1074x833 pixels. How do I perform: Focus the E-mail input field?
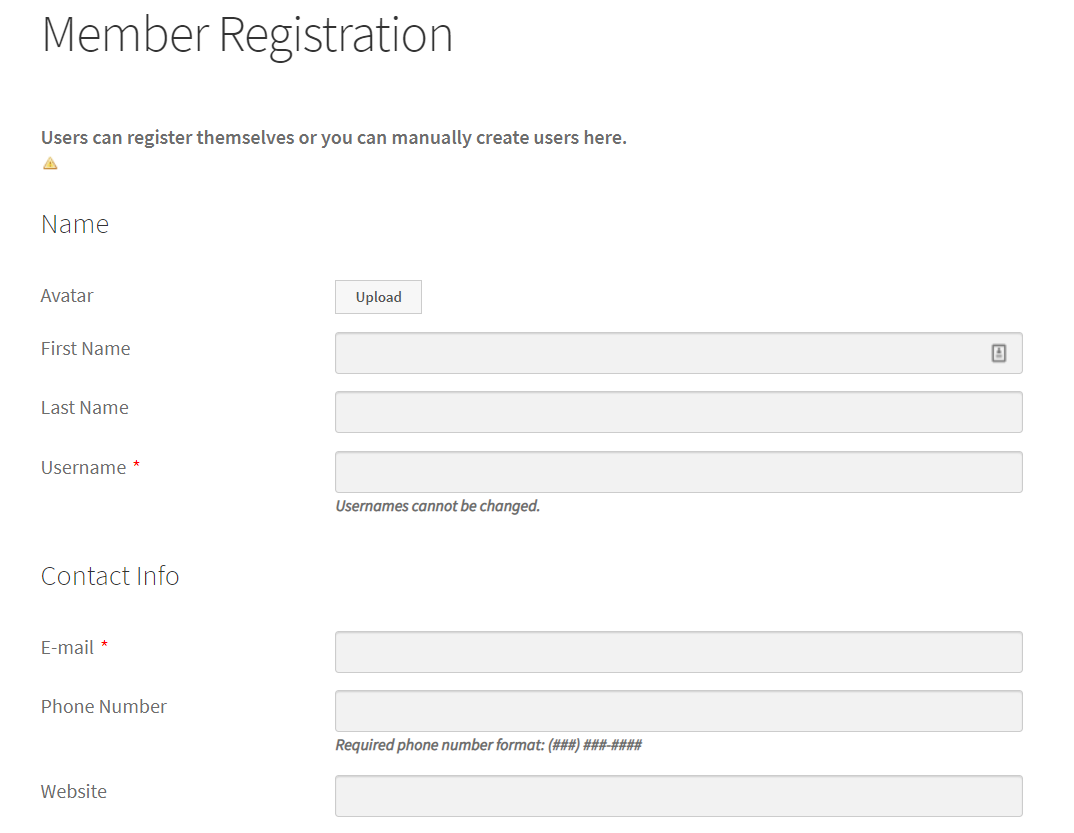coord(678,652)
